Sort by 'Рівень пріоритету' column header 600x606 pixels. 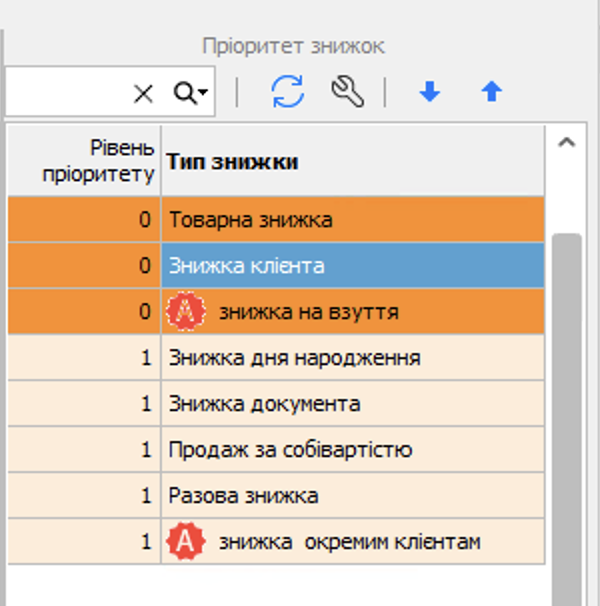pyautogui.click(x=84, y=161)
